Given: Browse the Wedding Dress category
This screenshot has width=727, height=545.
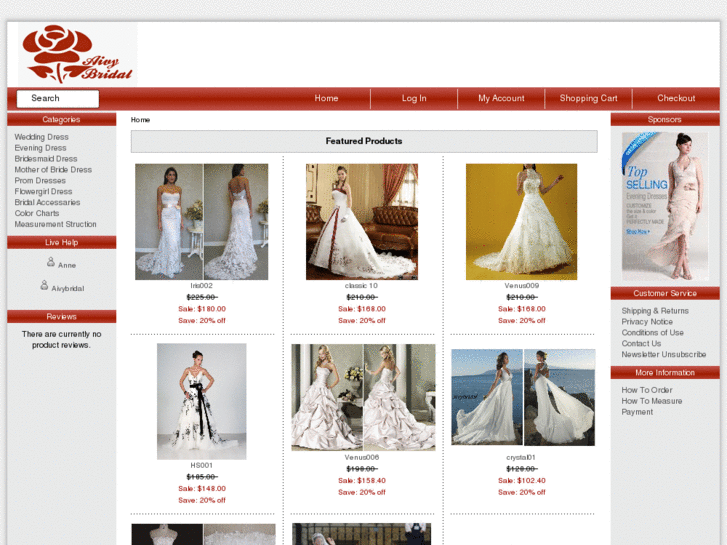Looking at the screenshot, I should coord(41,137).
